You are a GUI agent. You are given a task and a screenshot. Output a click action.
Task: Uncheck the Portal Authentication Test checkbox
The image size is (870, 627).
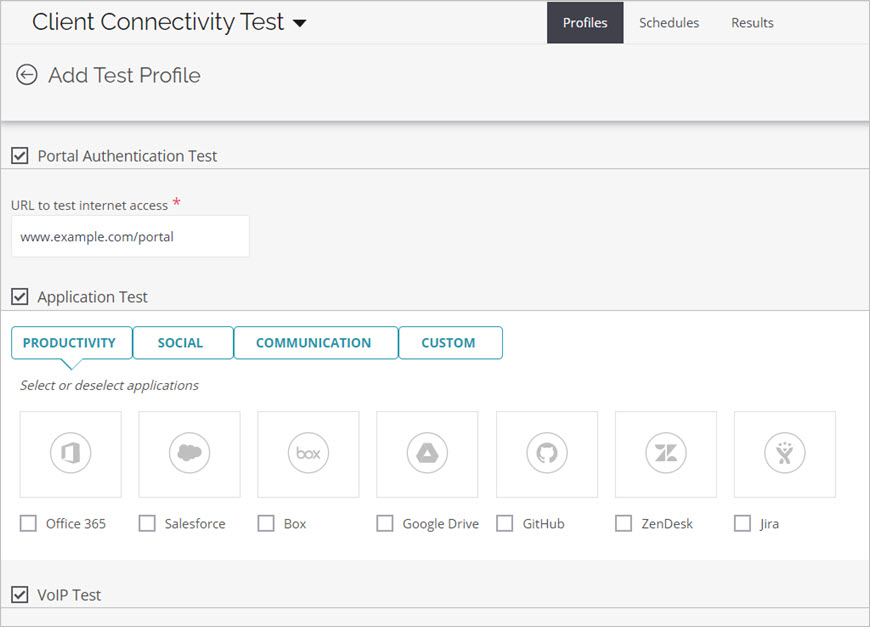(x=22, y=155)
